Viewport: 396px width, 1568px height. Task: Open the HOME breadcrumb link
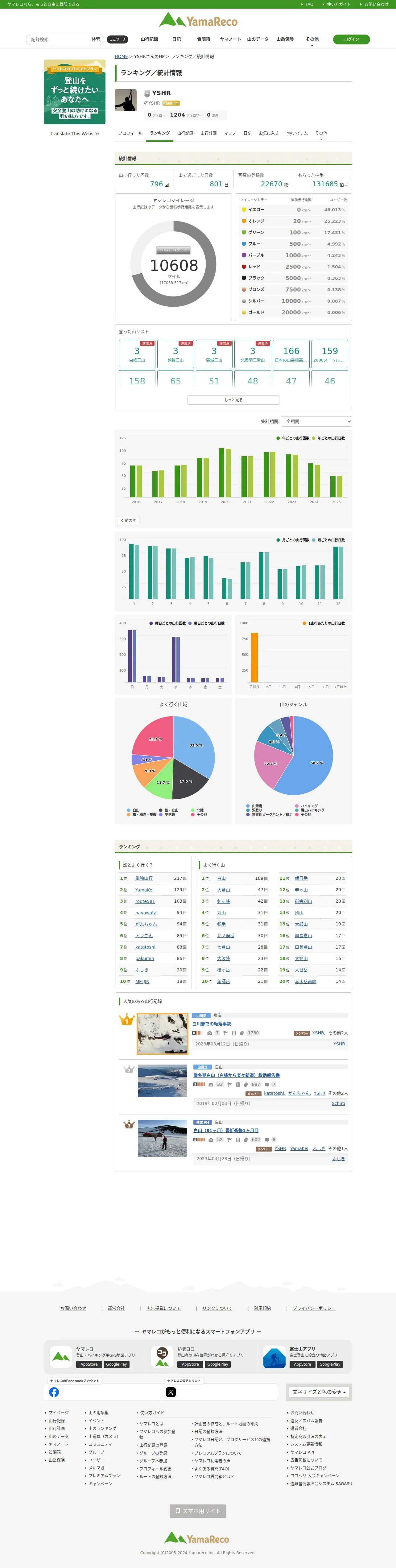pyautogui.click(x=121, y=57)
